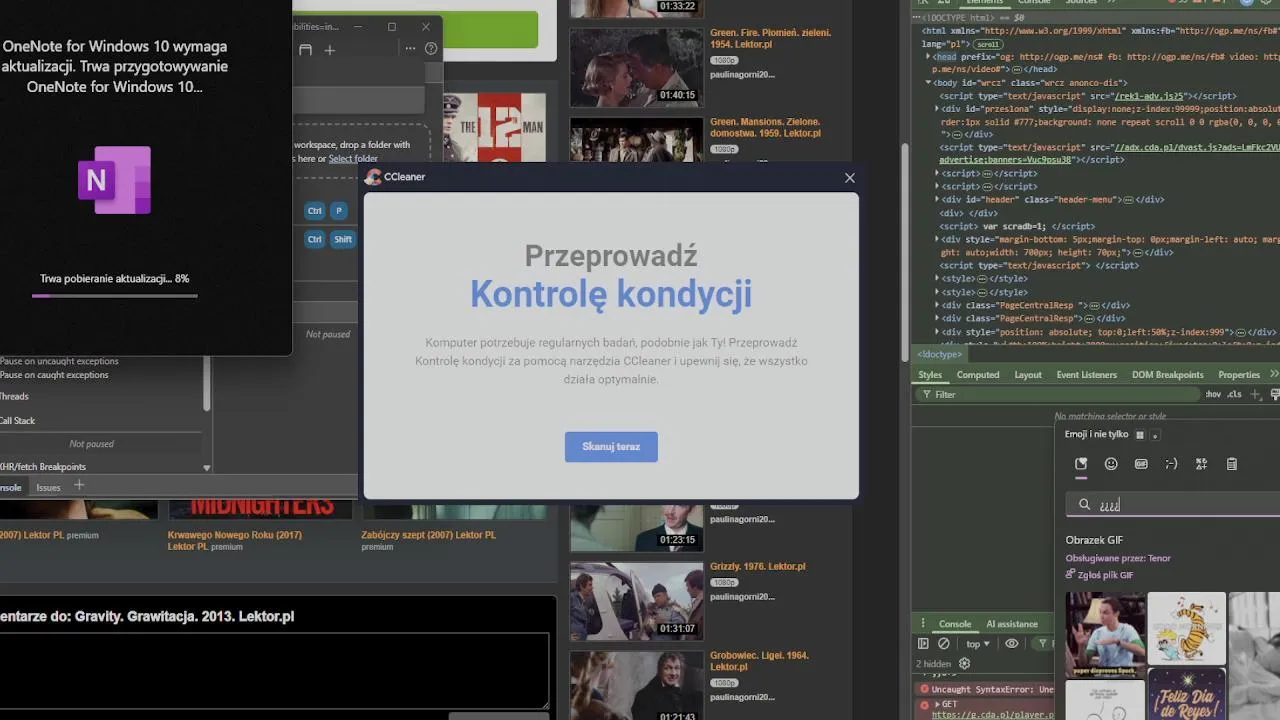This screenshot has width=1280, height=720.
Task: Click the plus icon next to the Issues tab
Action: coord(79,486)
